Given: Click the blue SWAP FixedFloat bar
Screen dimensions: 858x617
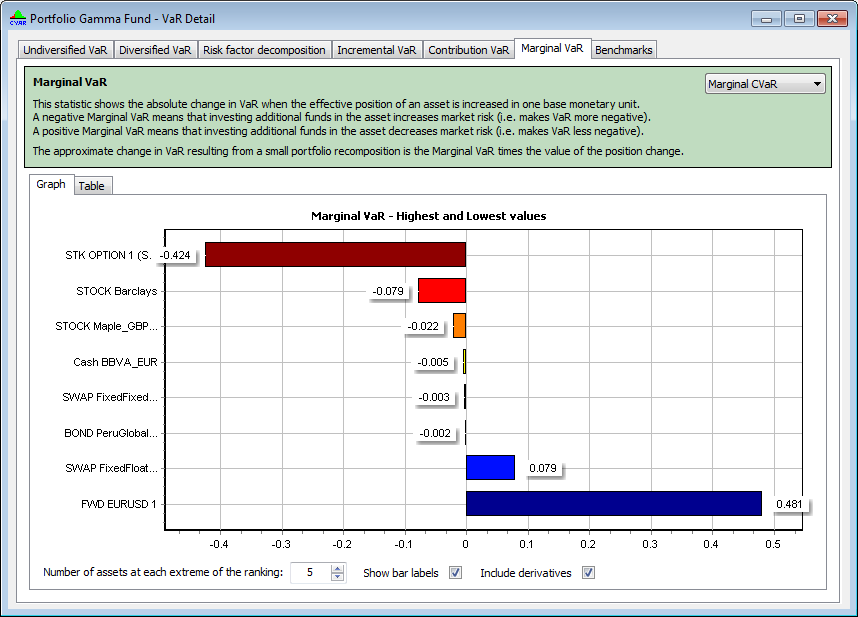Looking at the screenshot, I should pyautogui.click(x=490, y=468).
